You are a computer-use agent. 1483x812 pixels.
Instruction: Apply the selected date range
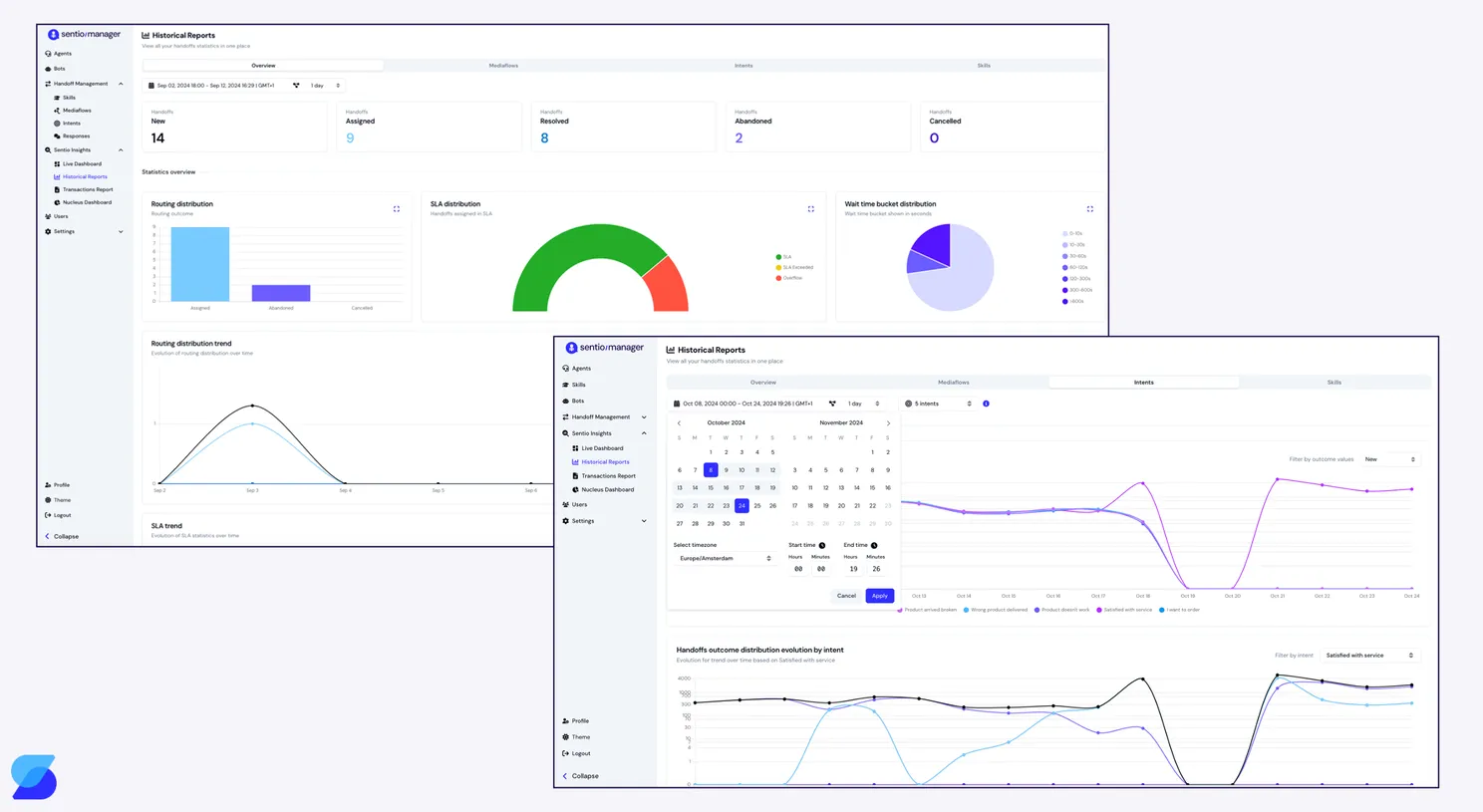(879, 596)
